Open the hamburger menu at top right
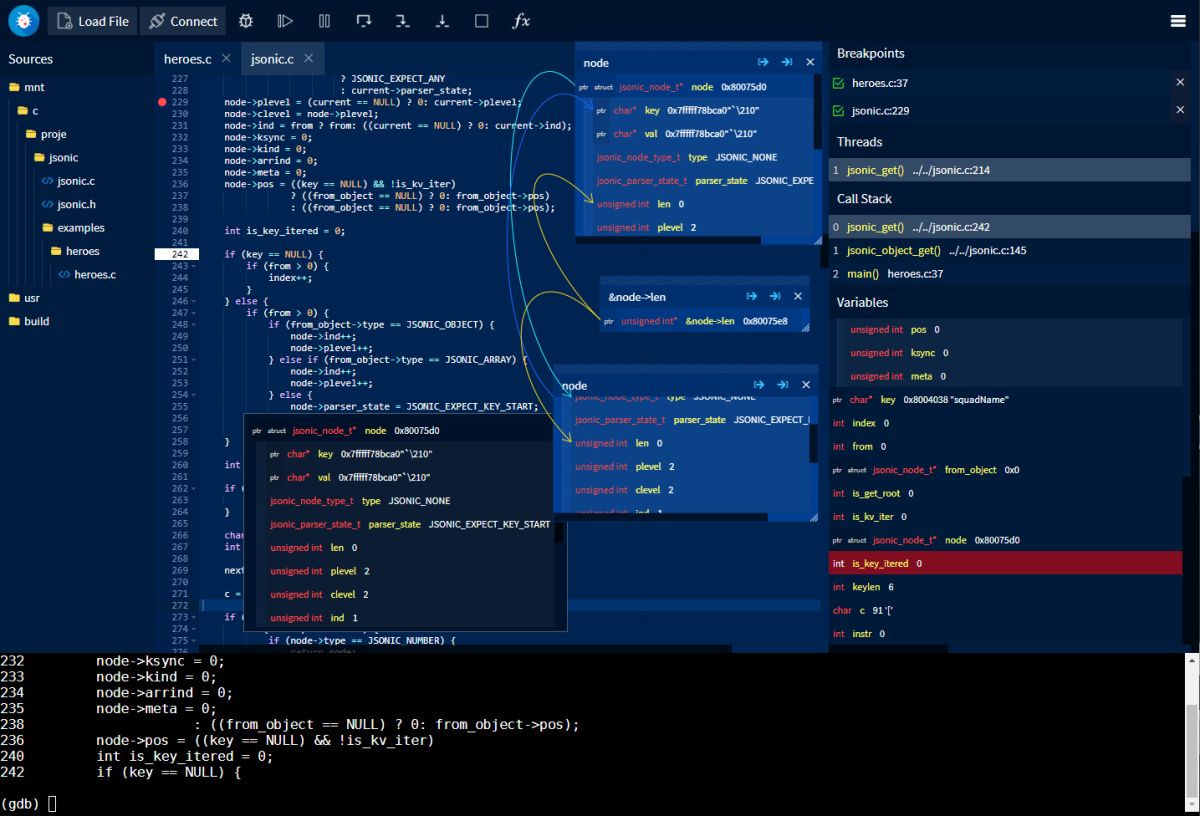This screenshot has width=1200, height=816. (1178, 21)
